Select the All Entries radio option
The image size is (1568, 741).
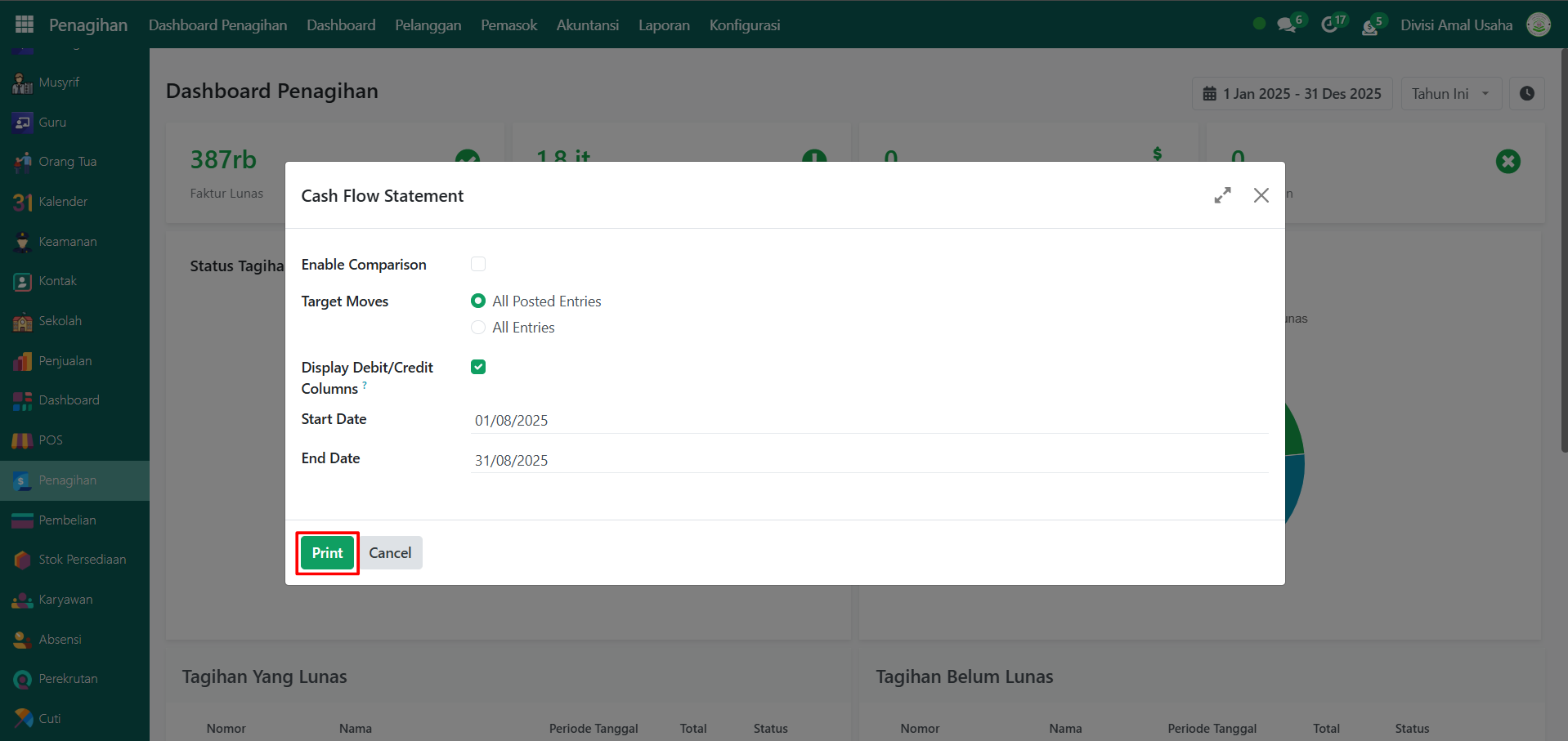tap(478, 328)
